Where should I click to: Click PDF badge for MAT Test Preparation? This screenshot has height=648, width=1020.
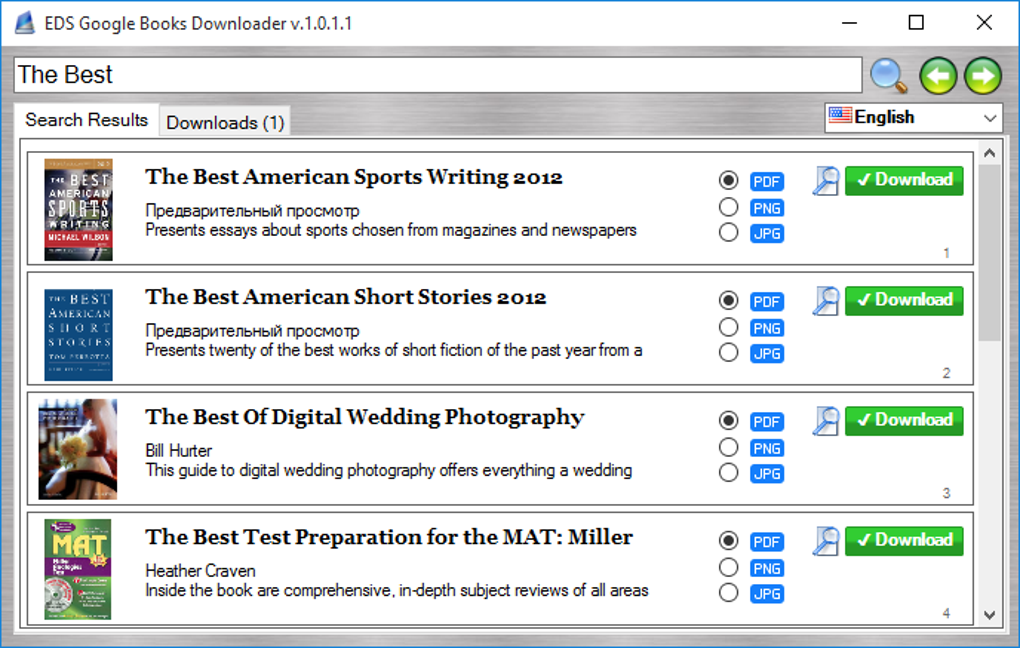pyautogui.click(x=767, y=542)
